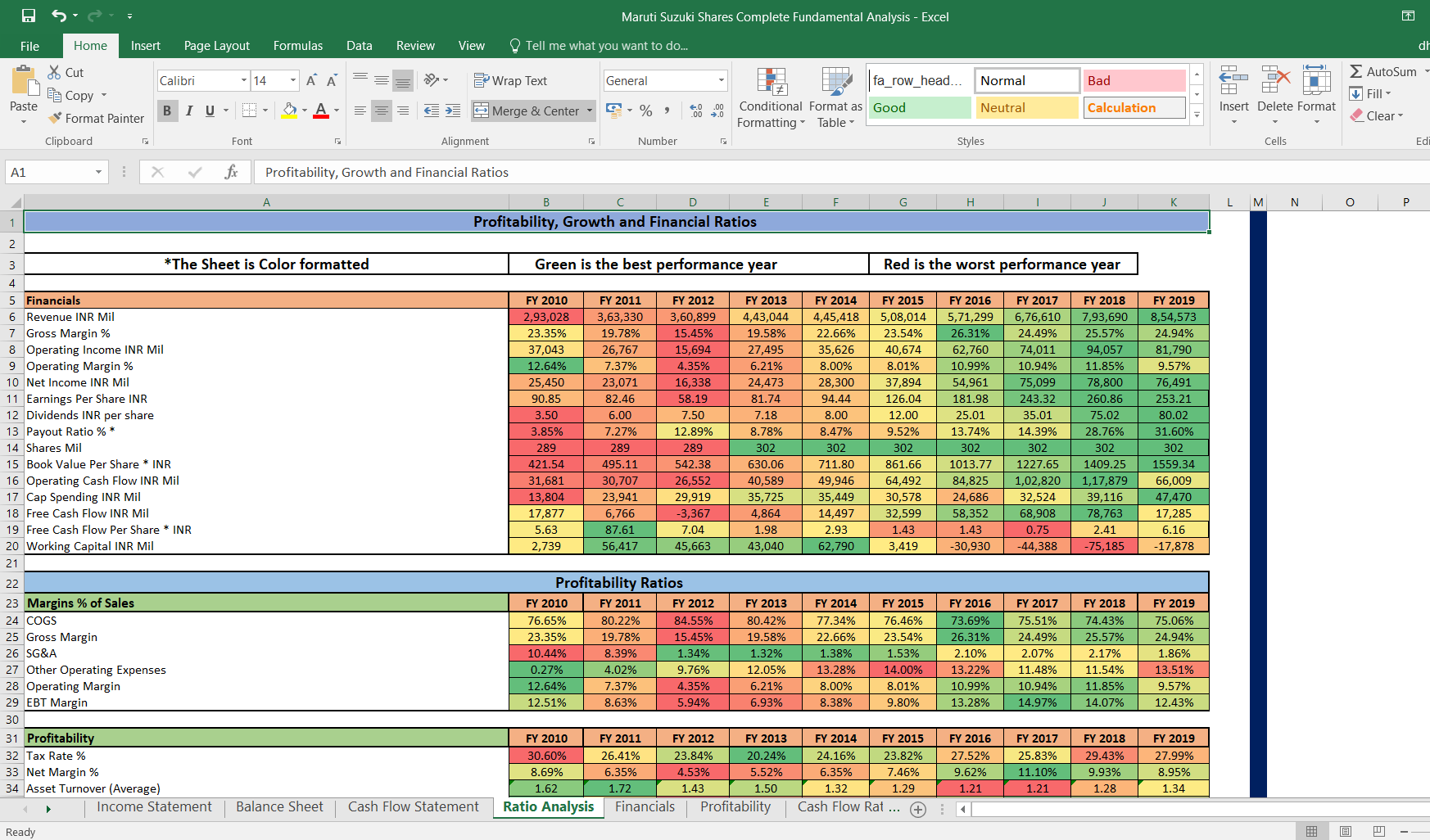Open the Insert ribbon tab

pos(145,46)
